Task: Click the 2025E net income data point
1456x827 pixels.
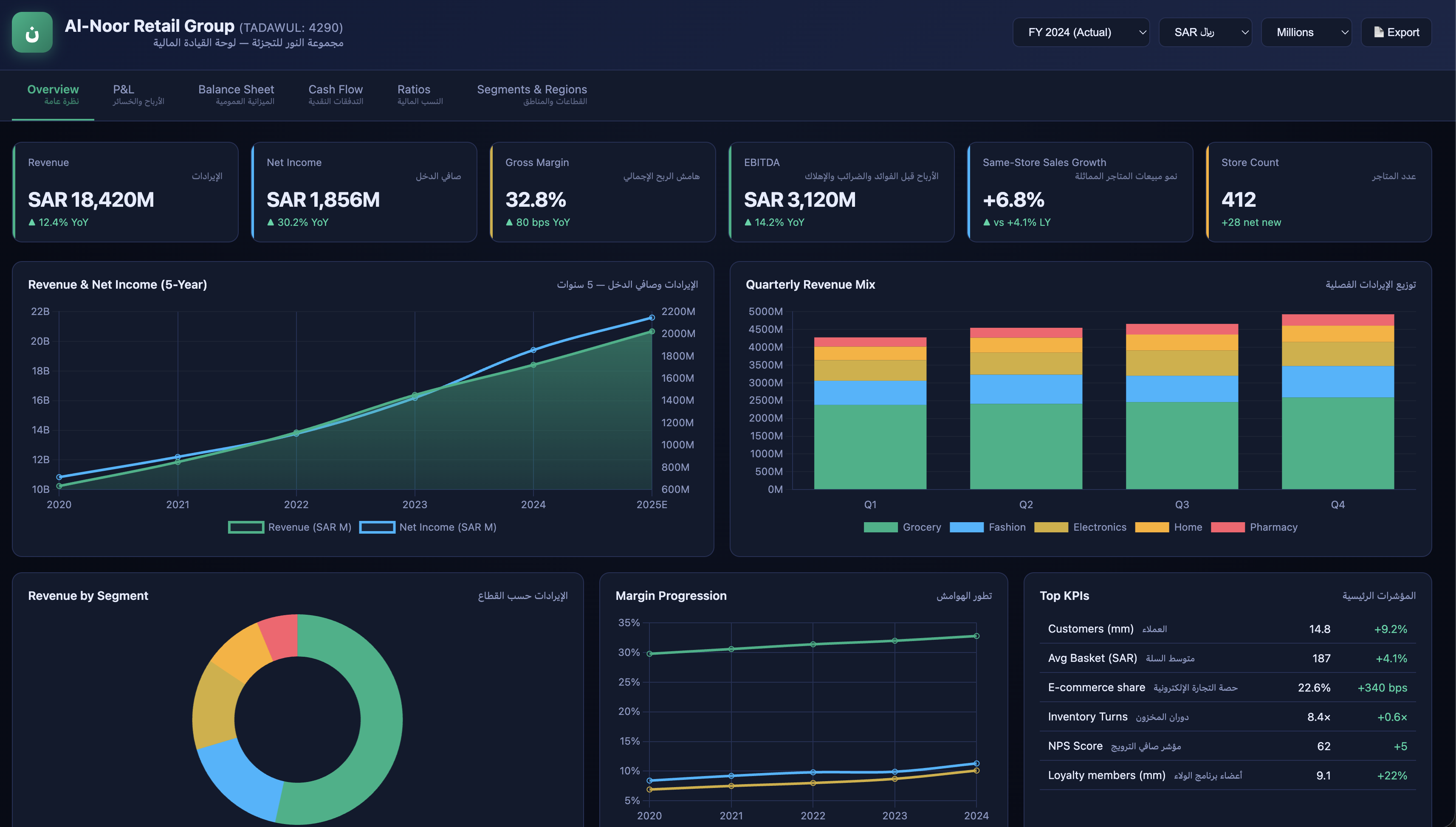Action: [652, 318]
